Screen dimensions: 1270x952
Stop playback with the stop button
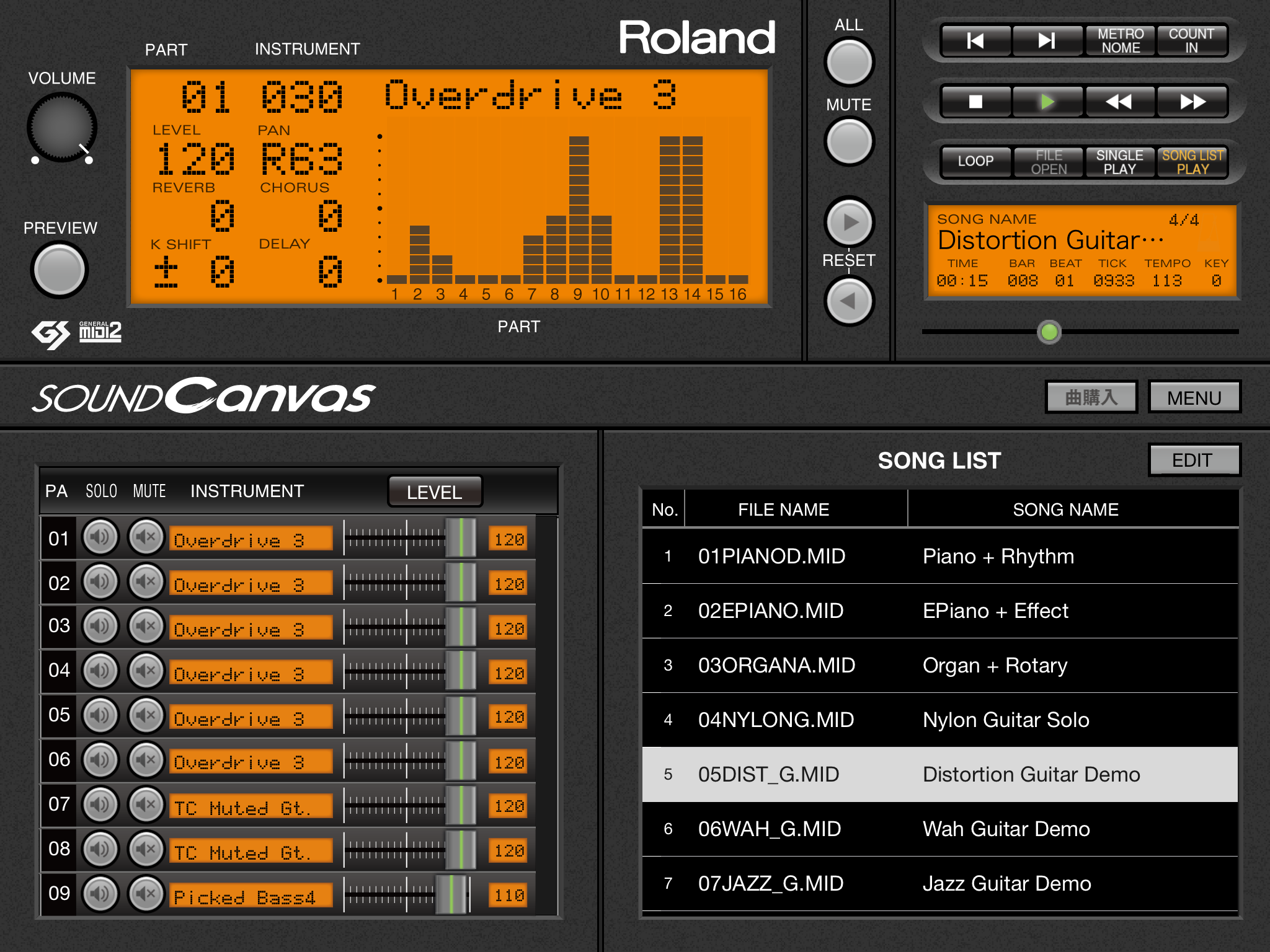coord(976,102)
